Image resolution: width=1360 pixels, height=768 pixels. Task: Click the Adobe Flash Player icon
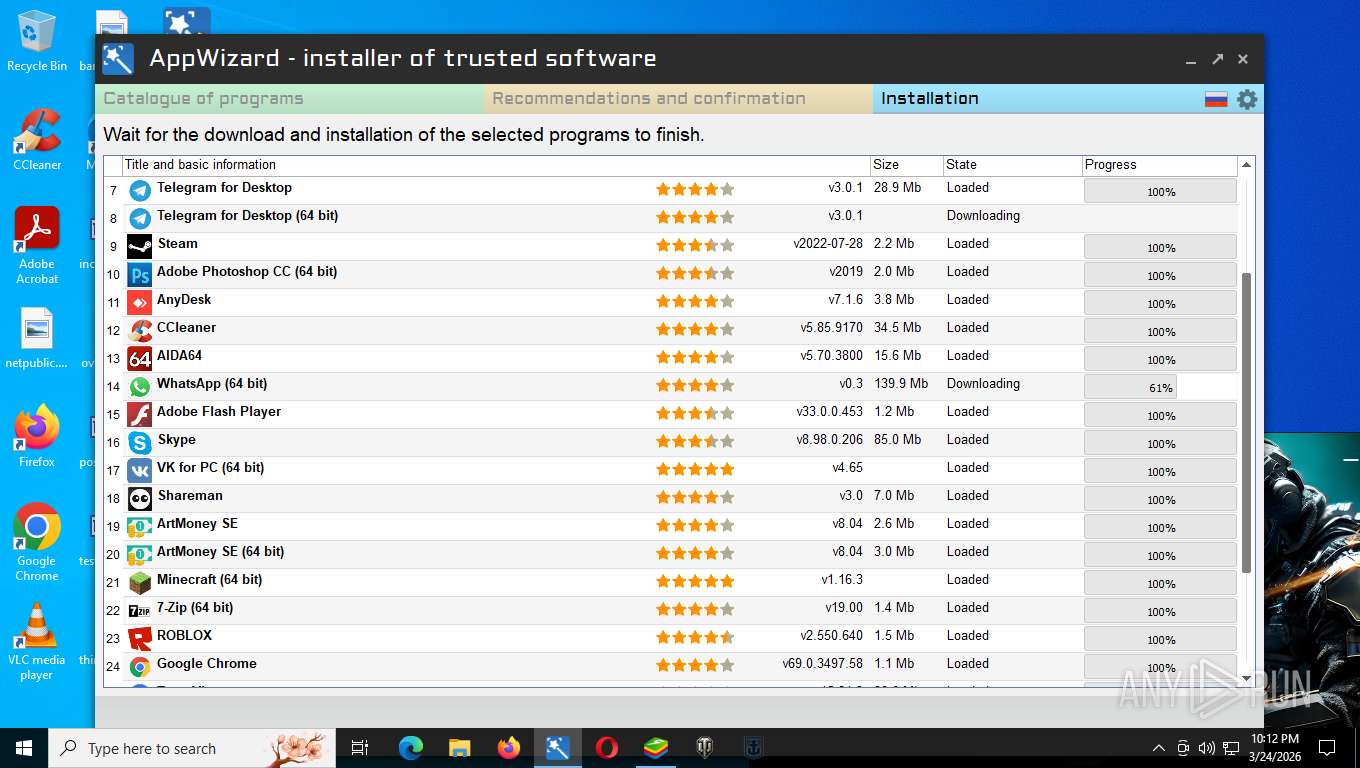[140, 414]
